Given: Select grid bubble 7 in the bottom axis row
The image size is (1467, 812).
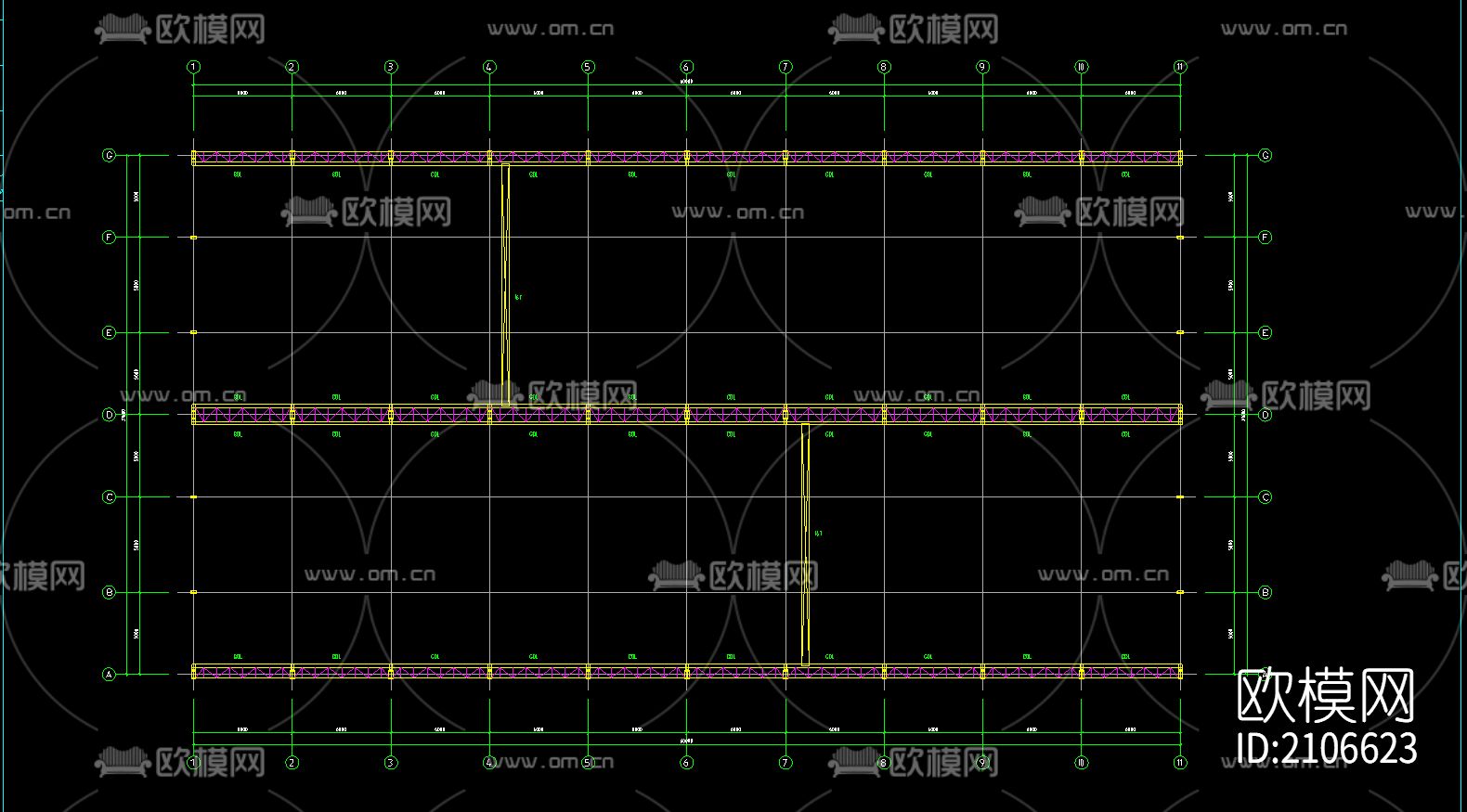Looking at the screenshot, I should [785, 763].
